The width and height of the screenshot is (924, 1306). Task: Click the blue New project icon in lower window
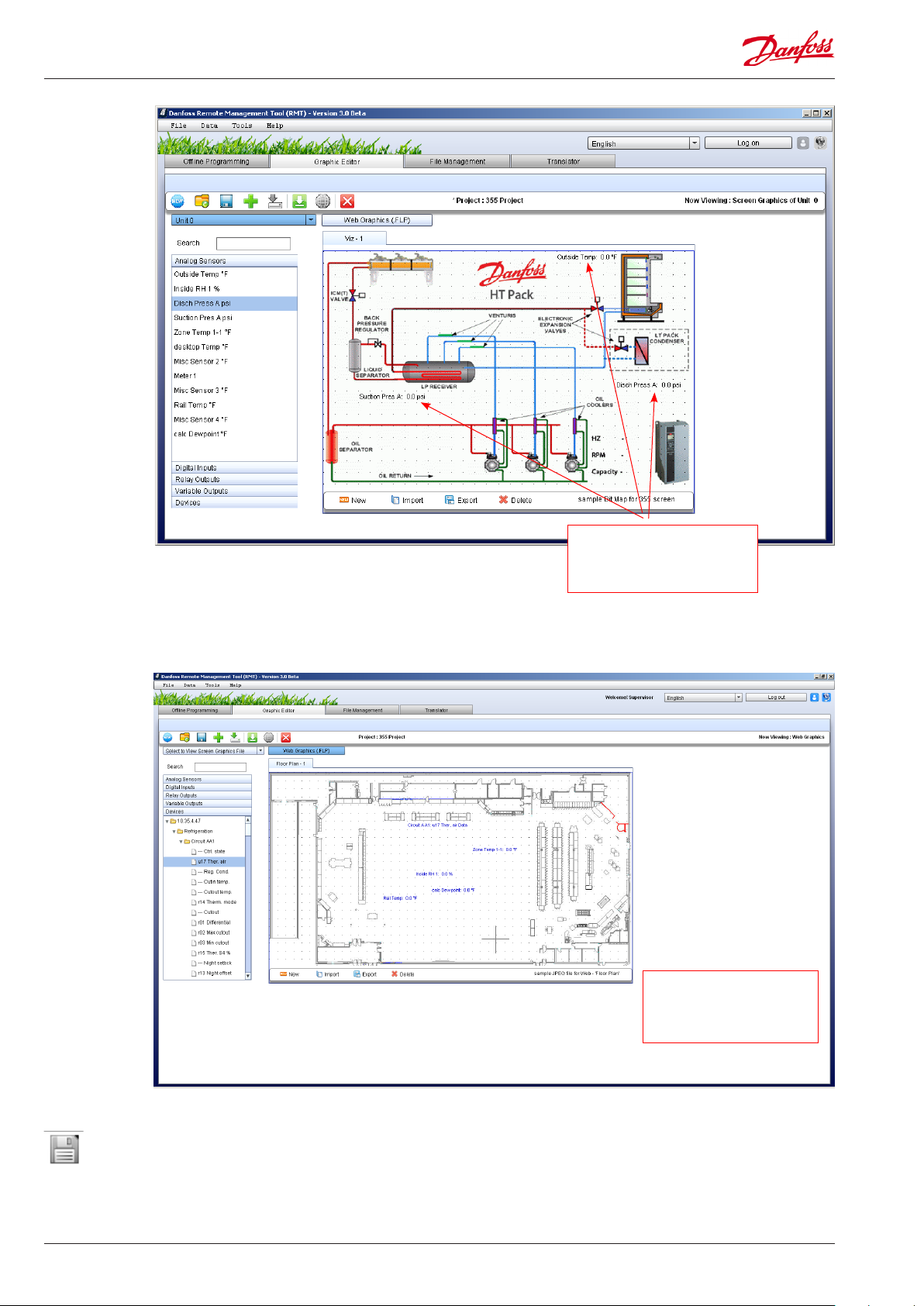coord(167,737)
